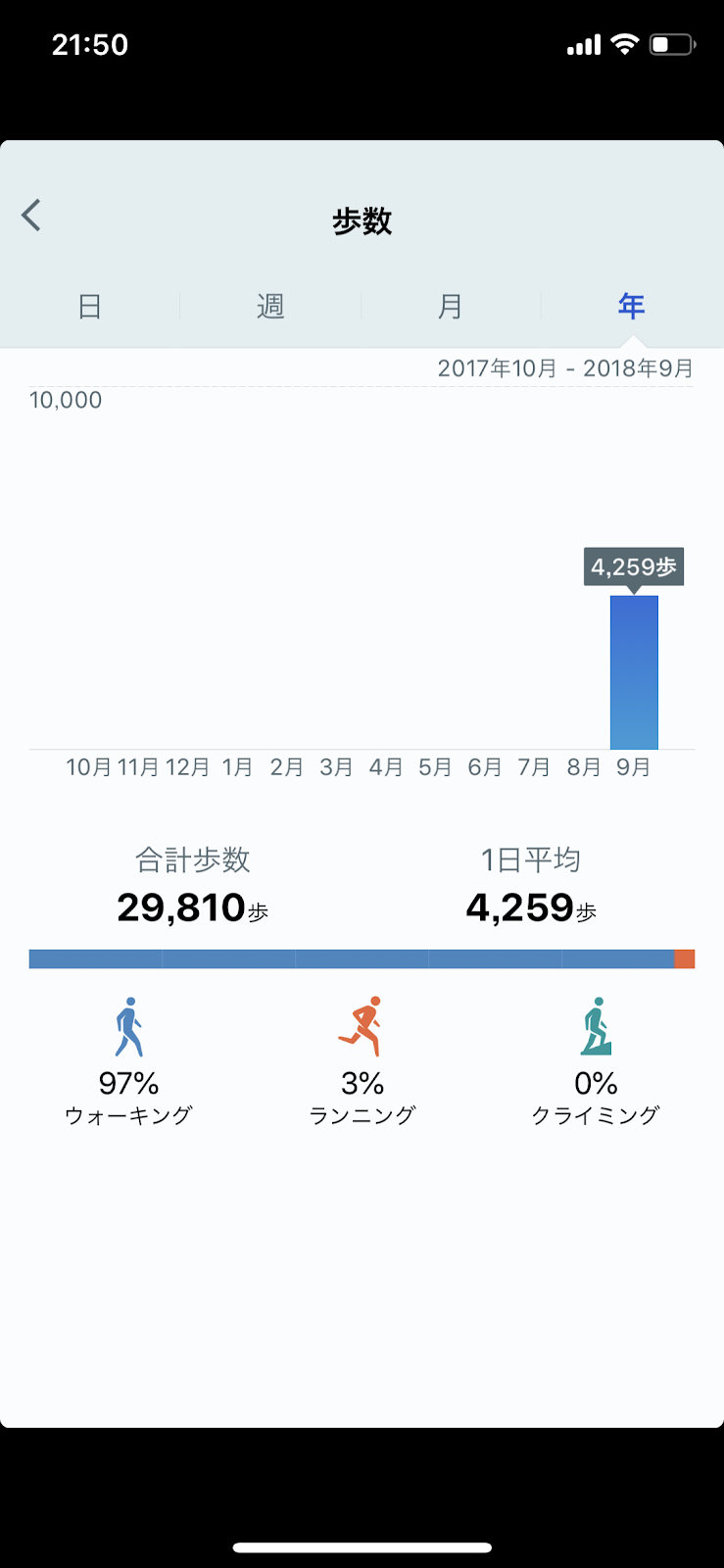Tap the 5月 label on chart axis
The image size is (724, 1568).
tap(435, 767)
